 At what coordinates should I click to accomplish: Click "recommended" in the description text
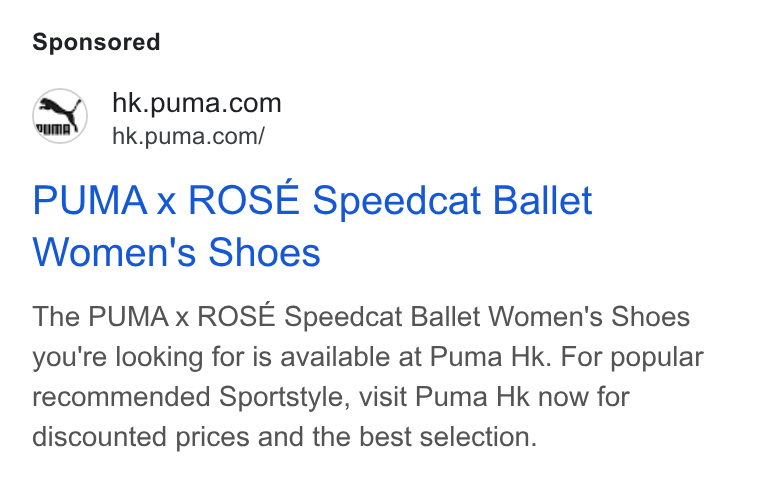pyautogui.click(x=121, y=397)
